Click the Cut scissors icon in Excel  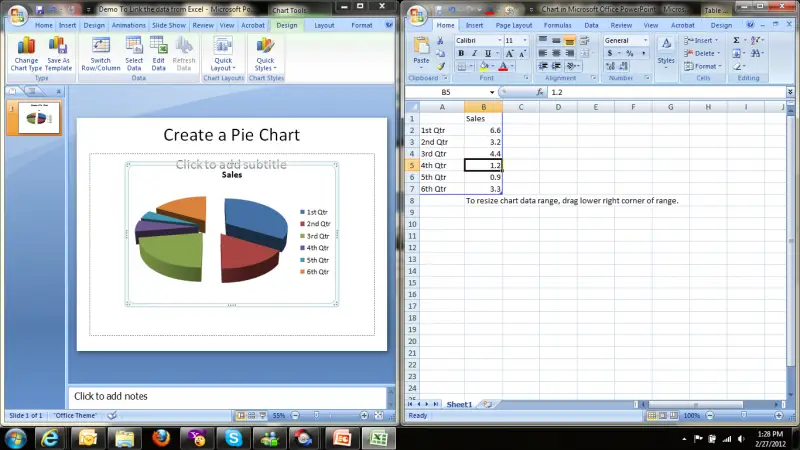(441, 41)
